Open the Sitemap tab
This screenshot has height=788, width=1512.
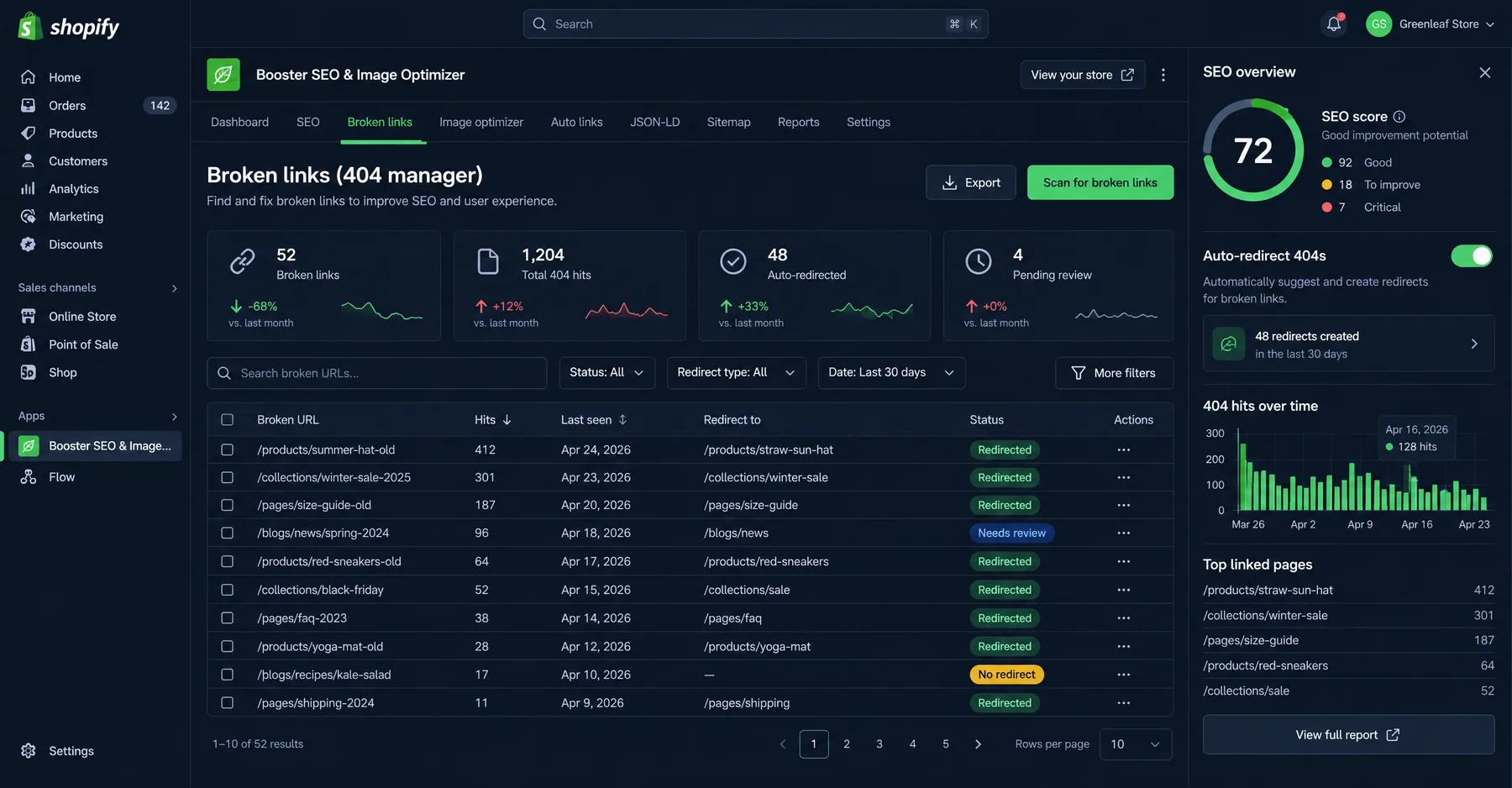point(728,122)
